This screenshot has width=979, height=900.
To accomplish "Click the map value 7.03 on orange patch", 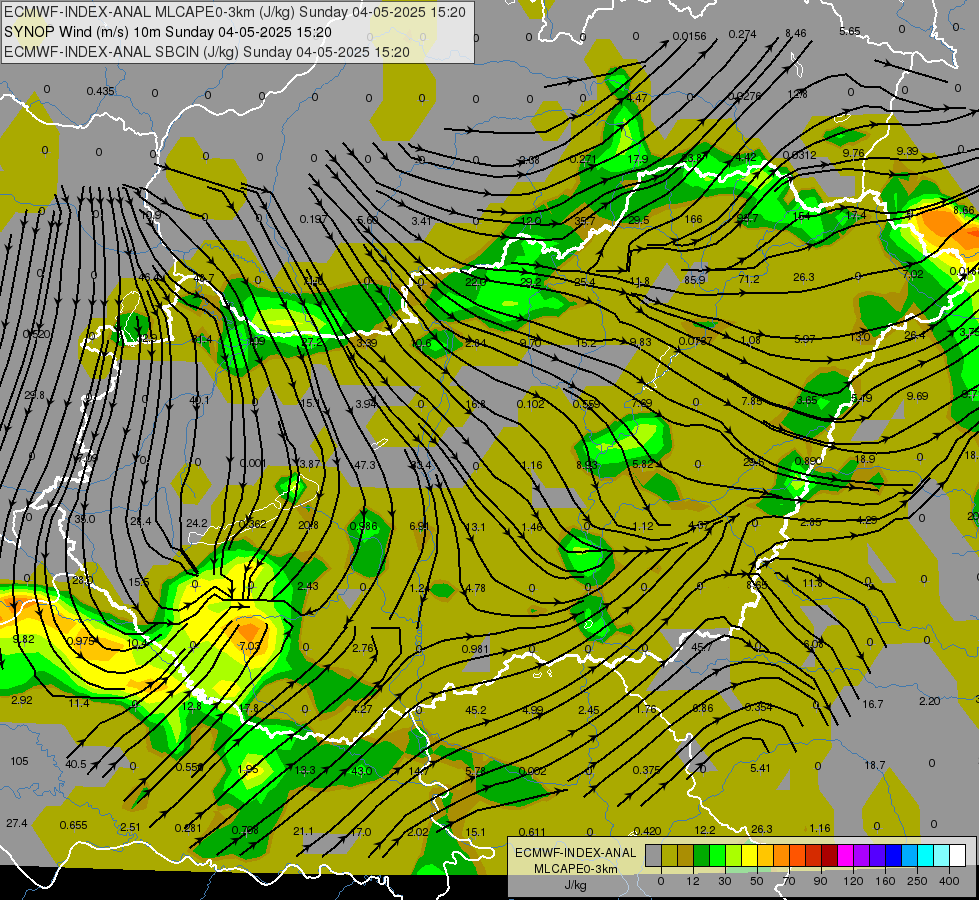I will click(x=250, y=645).
